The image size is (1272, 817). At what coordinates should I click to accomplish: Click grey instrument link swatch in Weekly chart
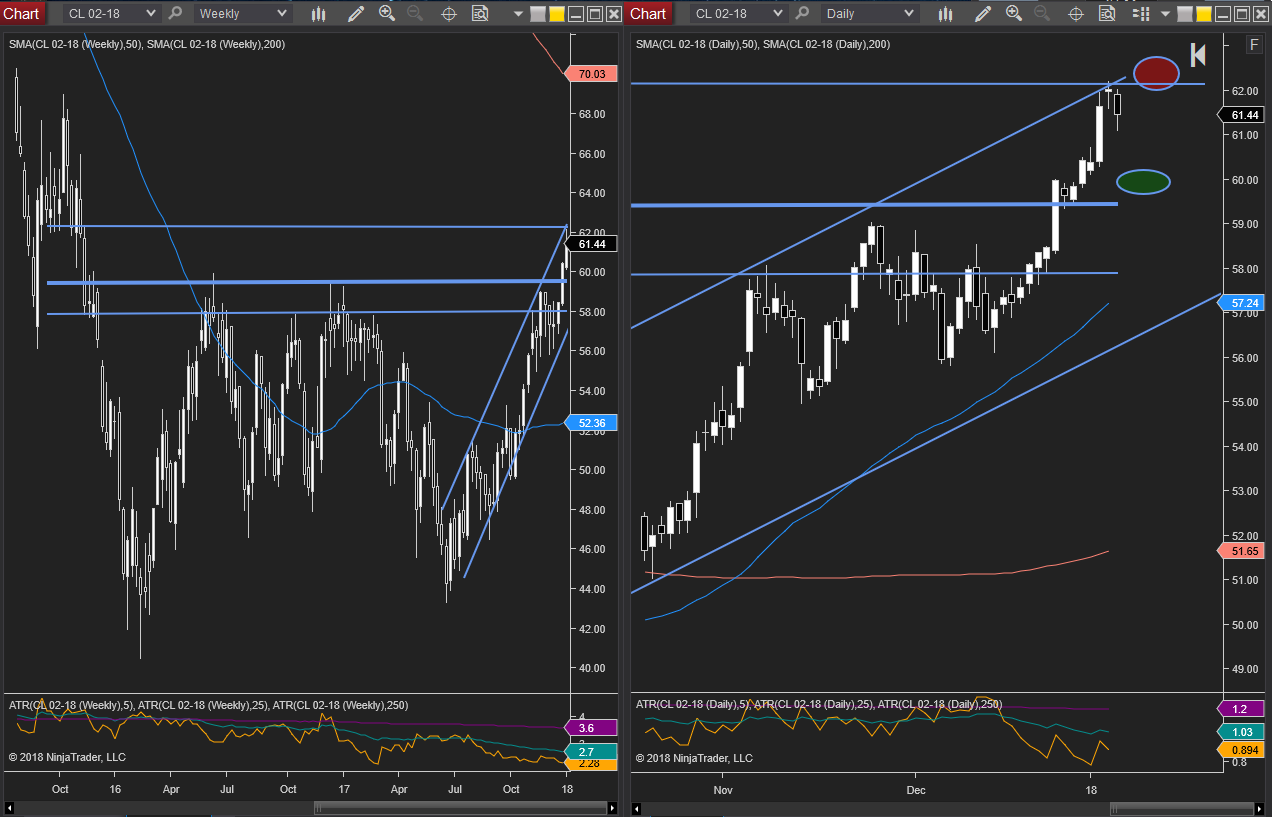click(x=538, y=14)
